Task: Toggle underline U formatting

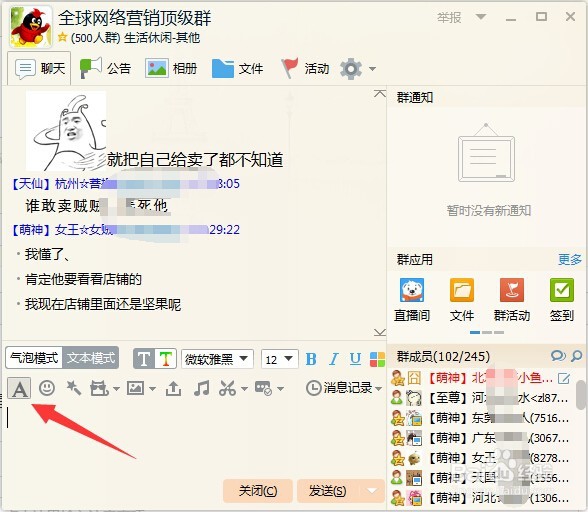Action: click(355, 359)
